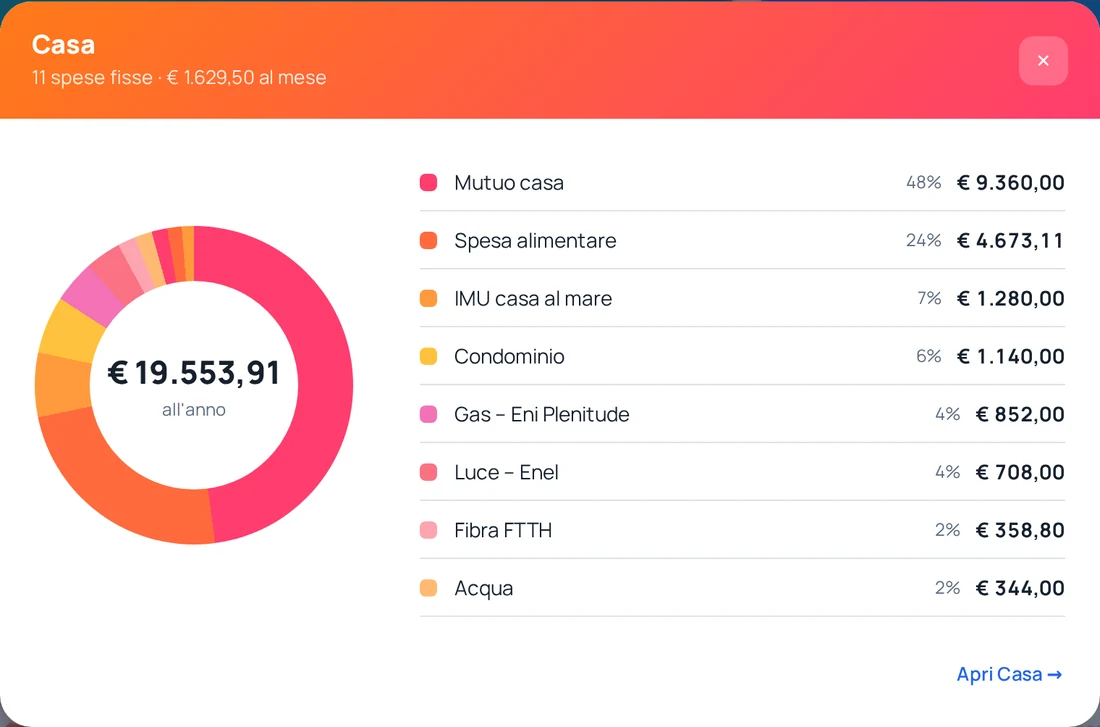Click the amount '€ 344,00'

(1020, 588)
